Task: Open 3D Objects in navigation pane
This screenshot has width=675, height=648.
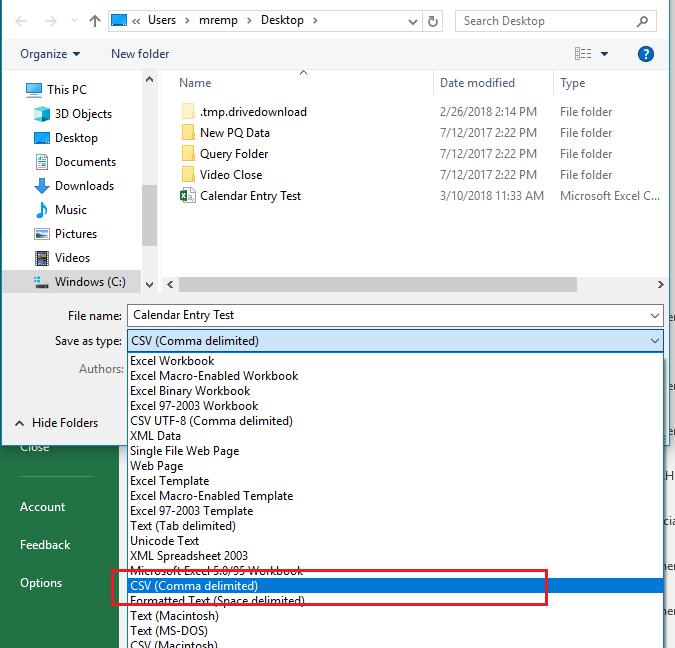Action: [x=83, y=114]
